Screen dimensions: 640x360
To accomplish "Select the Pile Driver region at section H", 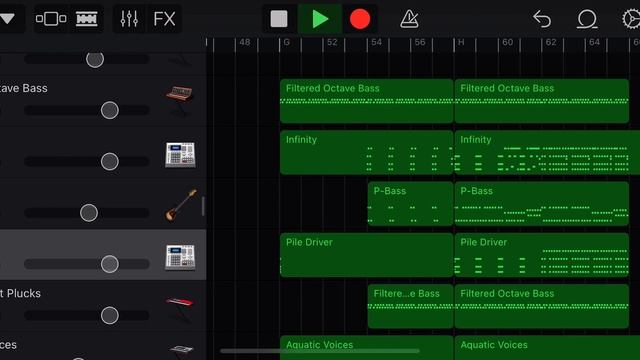I will coord(542,255).
